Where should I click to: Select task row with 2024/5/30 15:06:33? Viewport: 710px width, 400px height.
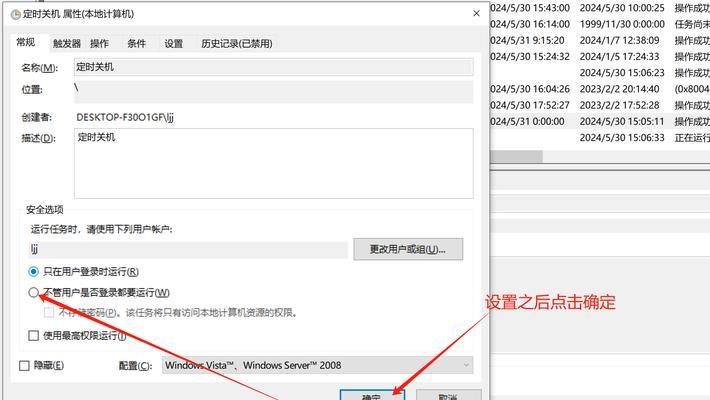pyautogui.click(x=600, y=138)
